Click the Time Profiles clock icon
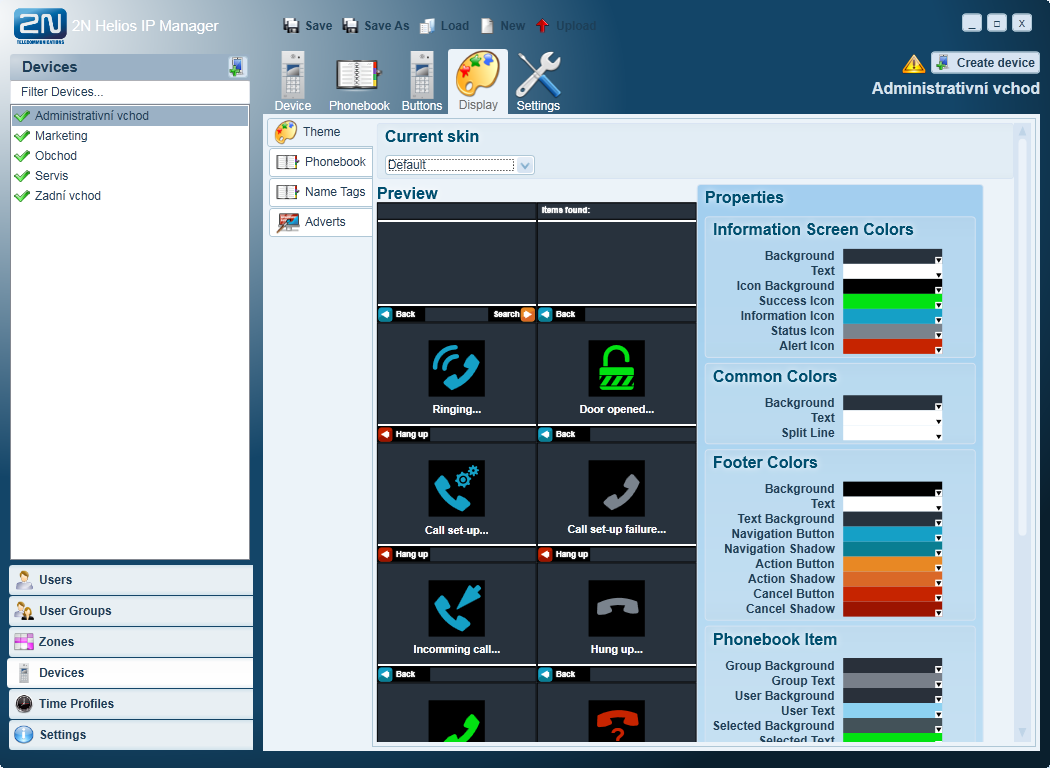Image resolution: width=1050 pixels, height=768 pixels. (24, 704)
